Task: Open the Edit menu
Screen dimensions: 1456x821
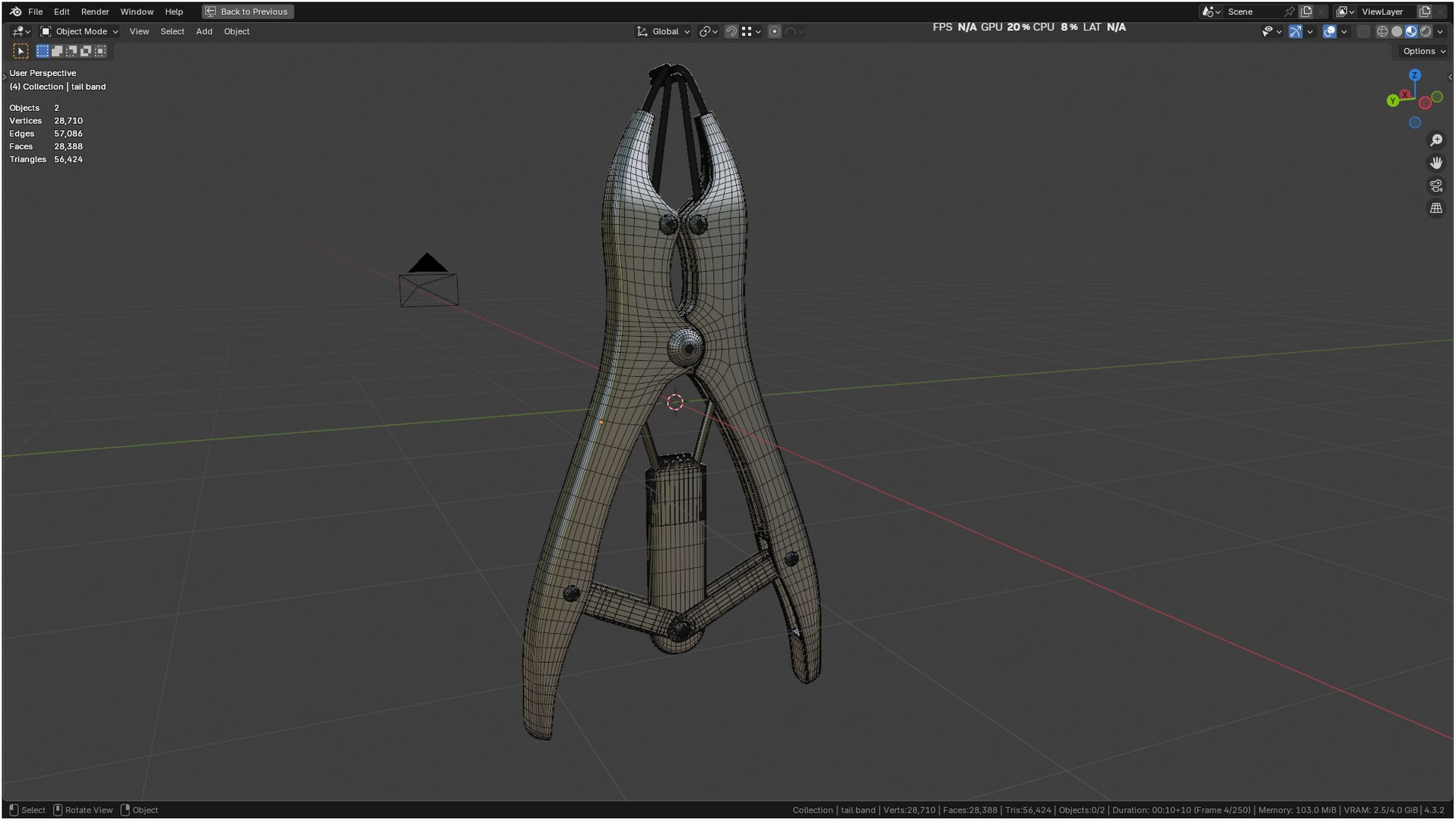Action: [x=62, y=11]
